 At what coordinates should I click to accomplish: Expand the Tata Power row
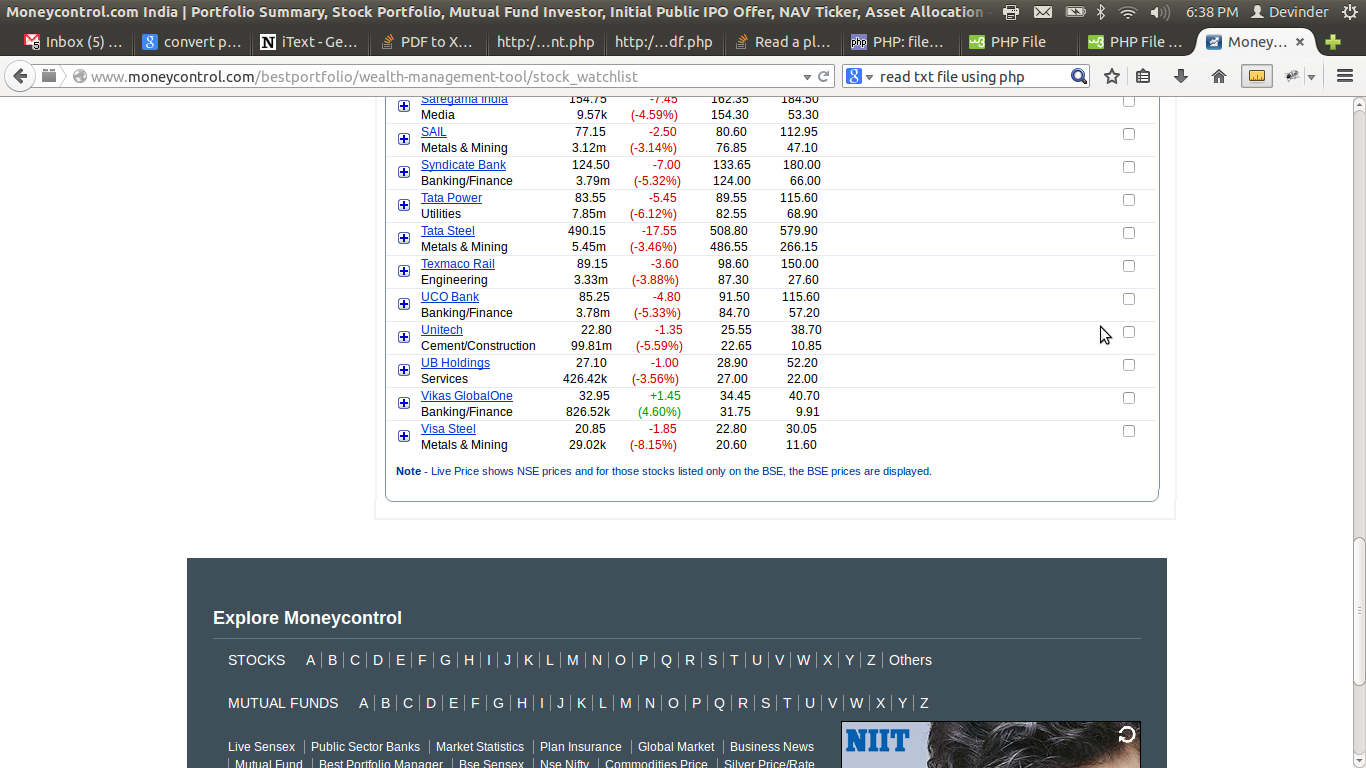(404, 205)
